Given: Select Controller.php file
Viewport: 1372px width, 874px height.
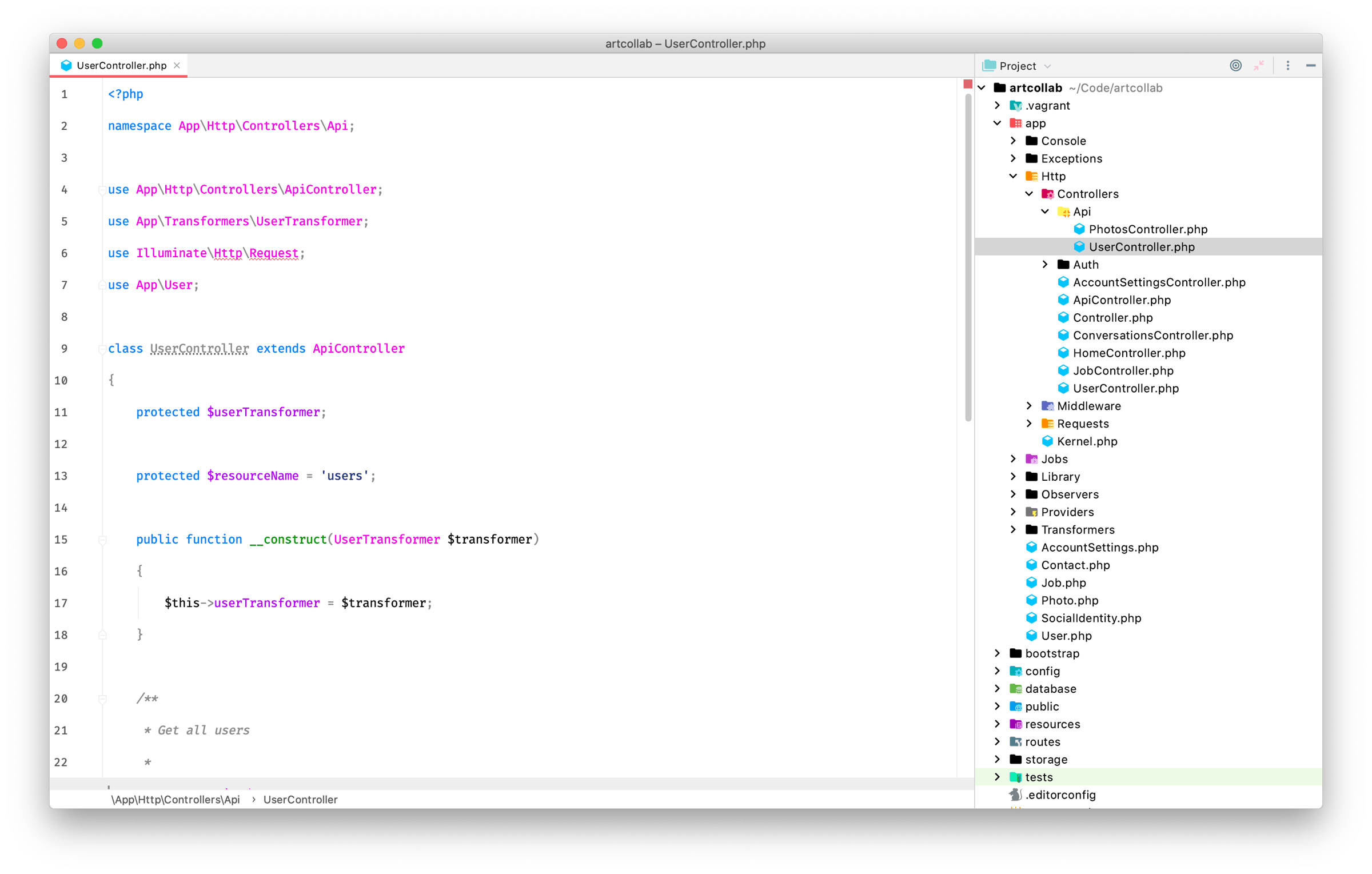Looking at the screenshot, I should click(x=1112, y=318).
